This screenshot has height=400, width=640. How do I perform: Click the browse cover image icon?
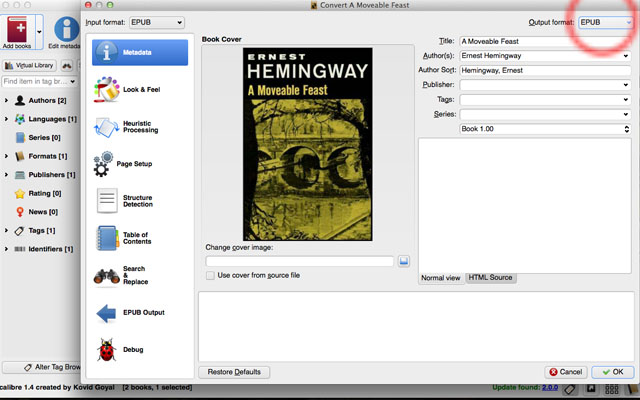(x=404, y=261)
